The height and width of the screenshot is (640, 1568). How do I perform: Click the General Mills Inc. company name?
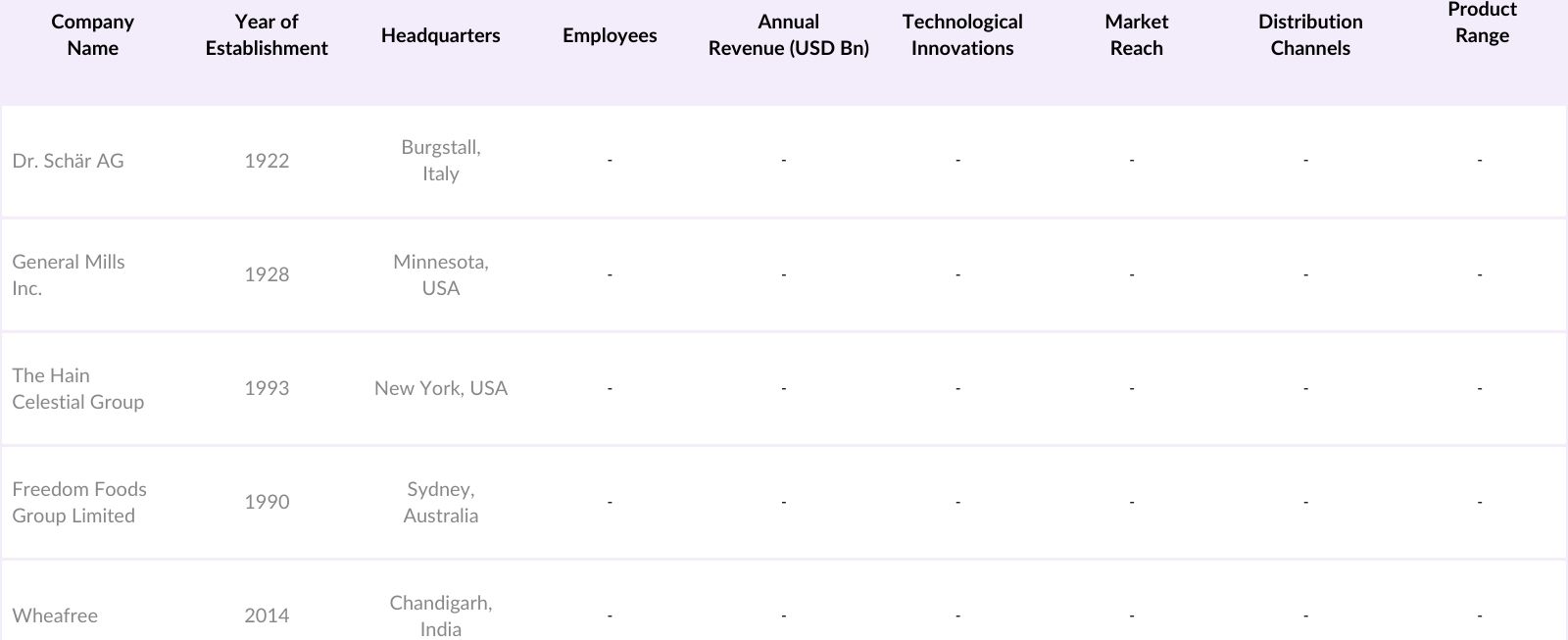pos(69,274)
